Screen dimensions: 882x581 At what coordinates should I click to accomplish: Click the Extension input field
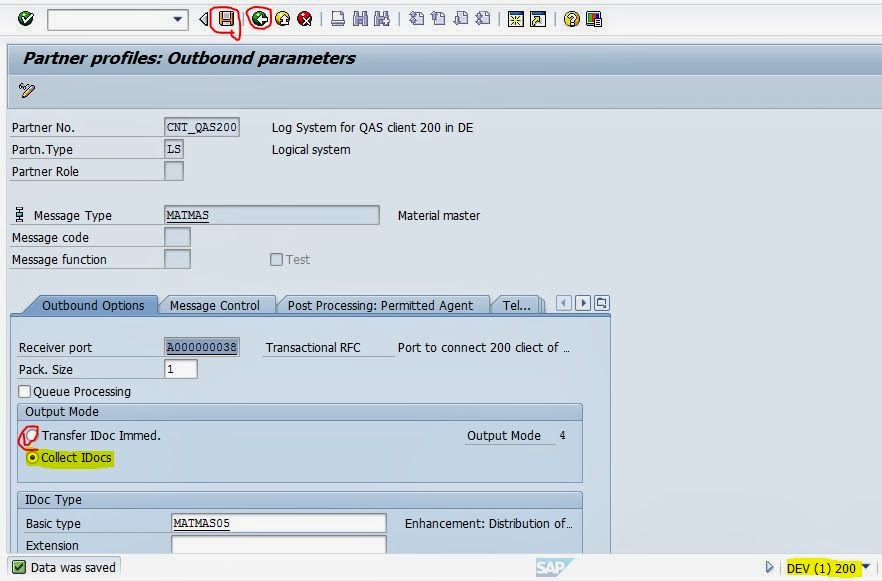[279, 544]
